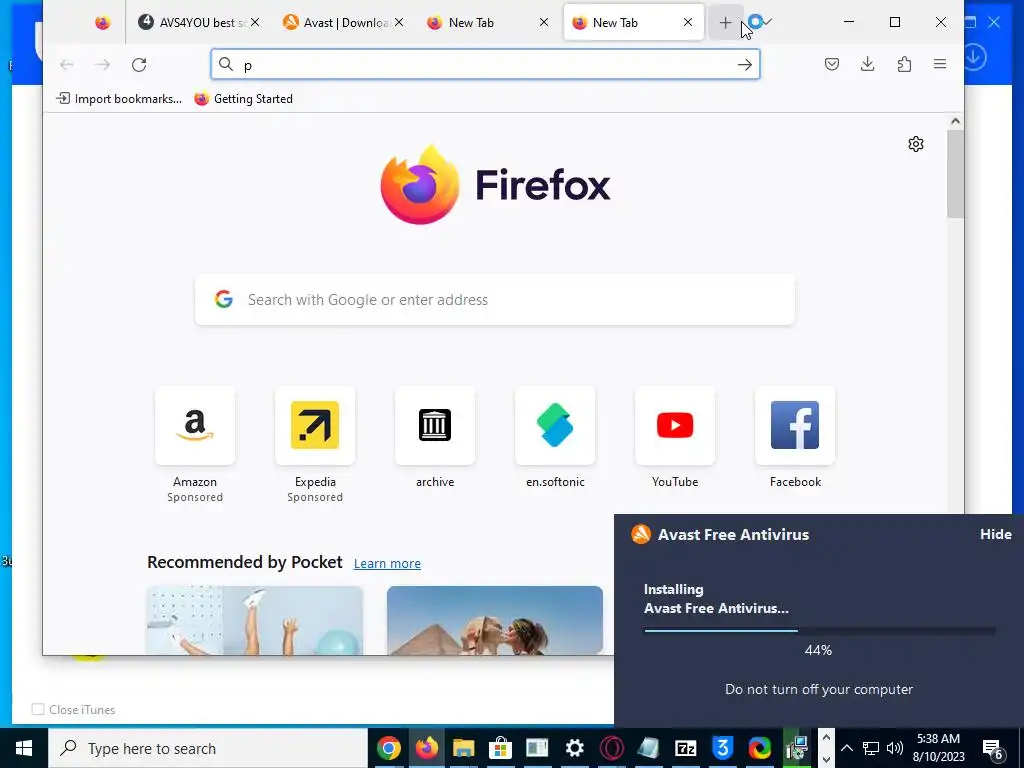Go forward using the forward arrow

(x=103, y=65)
